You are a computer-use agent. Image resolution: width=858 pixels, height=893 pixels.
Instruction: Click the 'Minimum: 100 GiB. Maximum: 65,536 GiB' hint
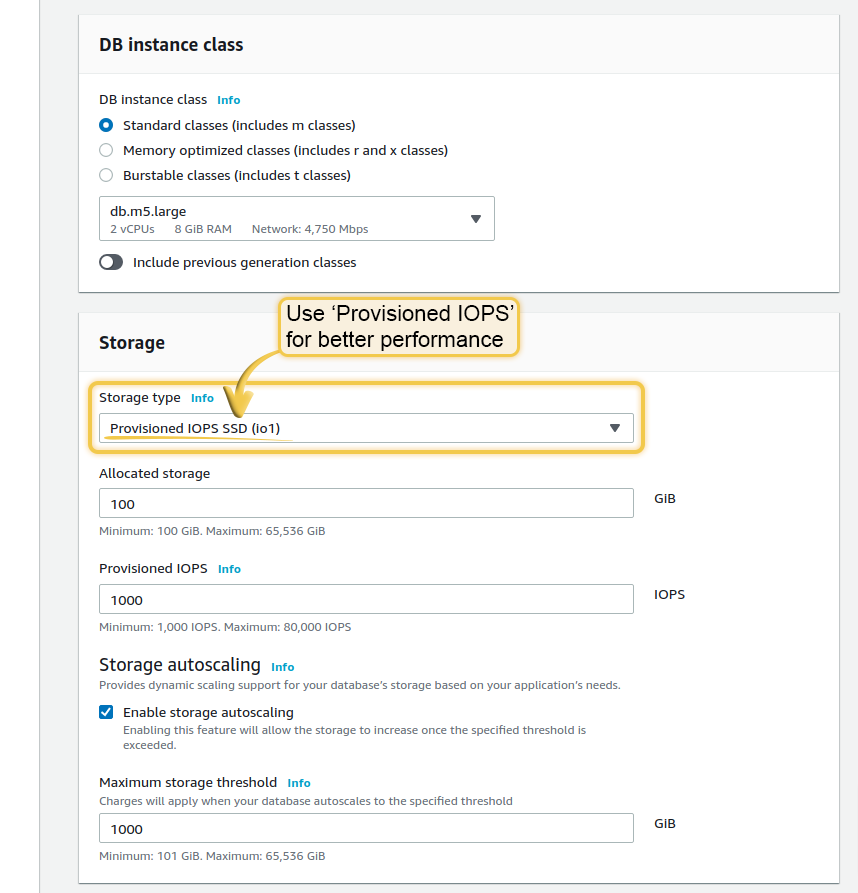[212, 531]
